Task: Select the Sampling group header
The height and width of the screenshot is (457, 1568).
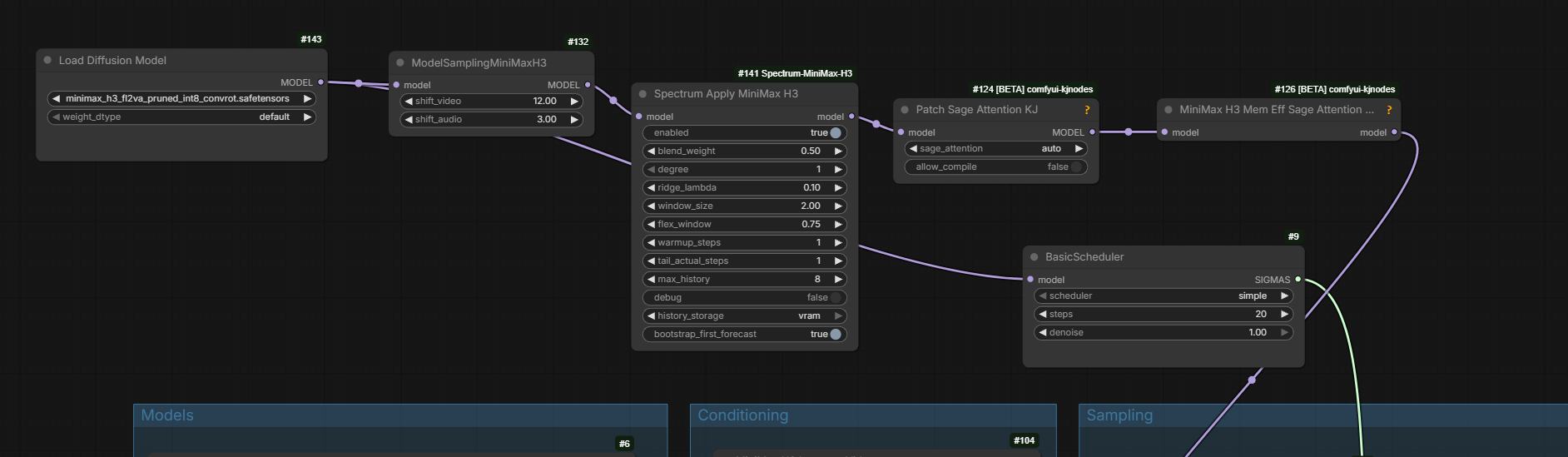Action: (1323, 415)
